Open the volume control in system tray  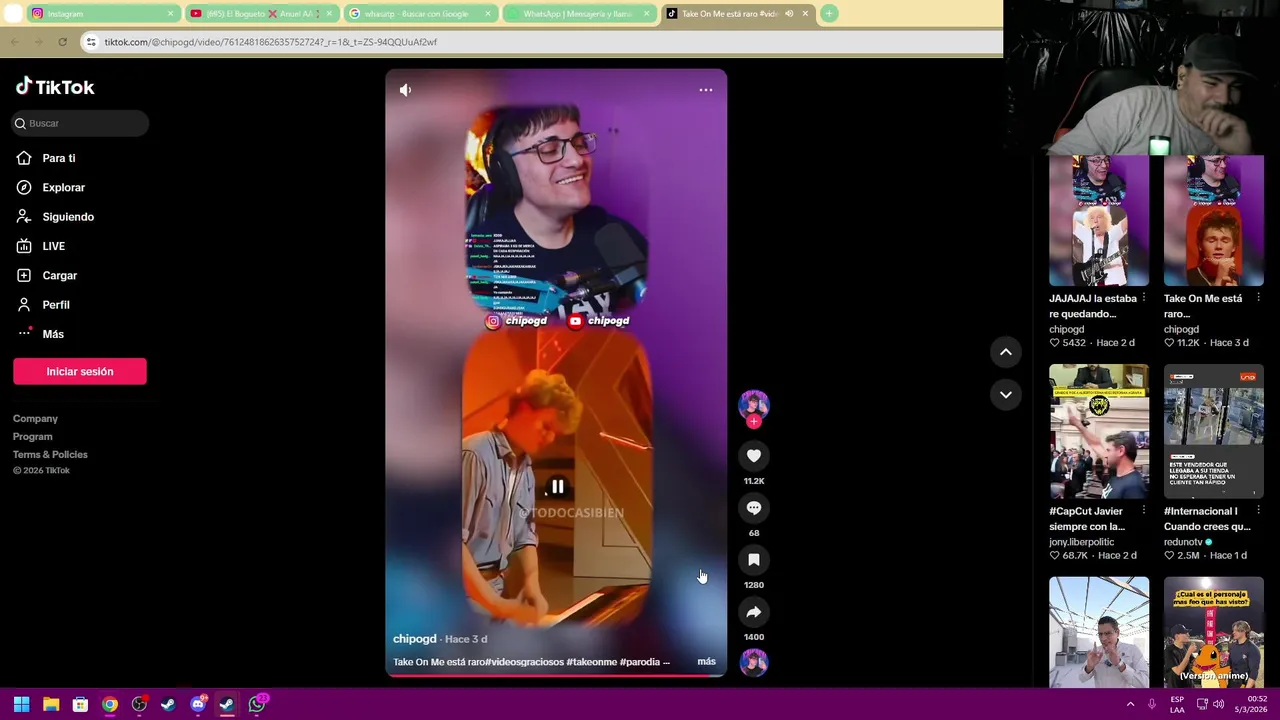(x=1218, y=704)
